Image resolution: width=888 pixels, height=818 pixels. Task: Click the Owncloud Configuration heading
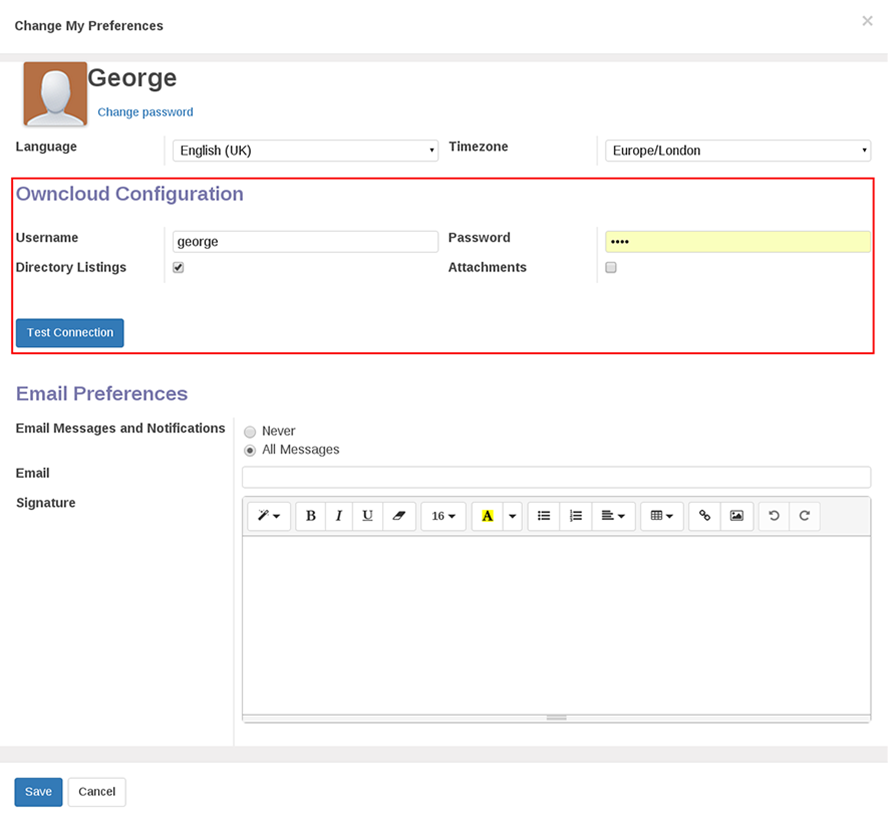coord(130,194)
